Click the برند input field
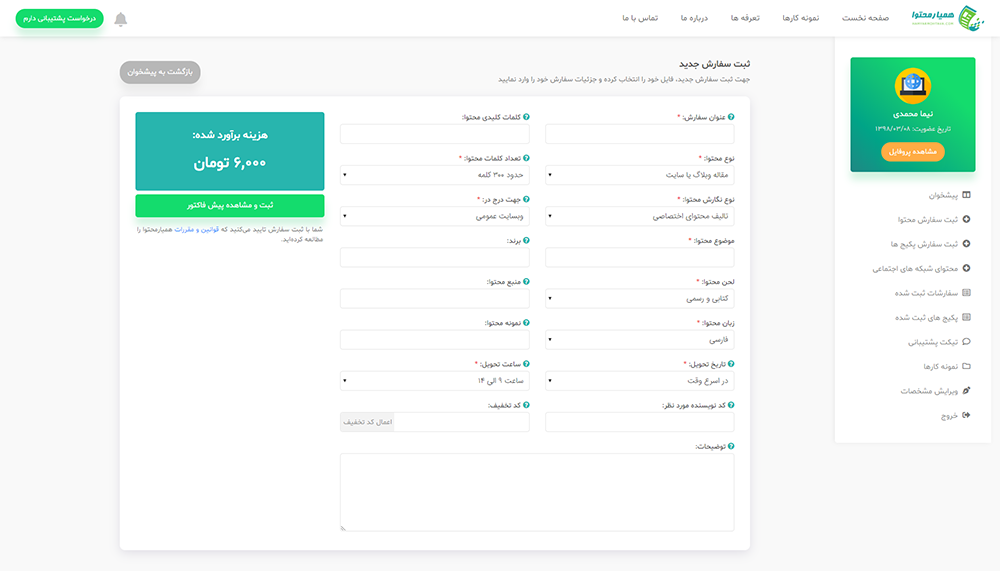This screenshot has height=571, width=1000. tap(434, 257)
